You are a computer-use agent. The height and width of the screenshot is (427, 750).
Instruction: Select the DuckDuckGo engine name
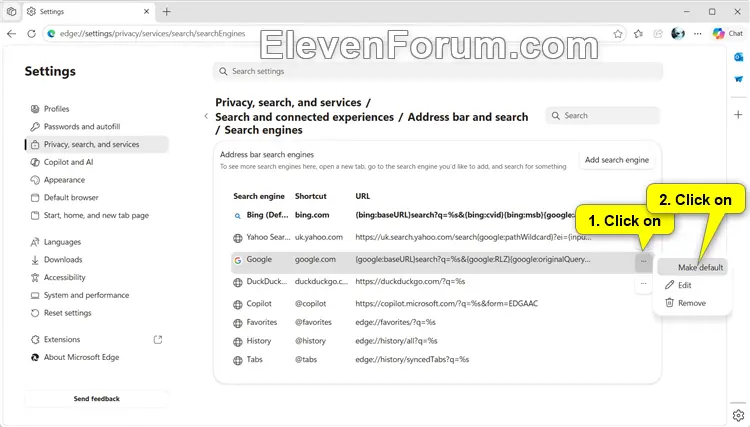(266, 282)
